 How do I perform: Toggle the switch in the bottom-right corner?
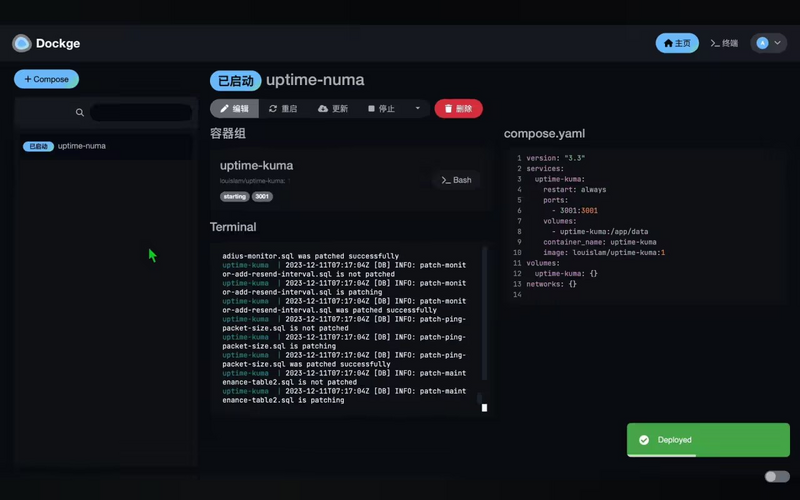(x=776, y=477)
